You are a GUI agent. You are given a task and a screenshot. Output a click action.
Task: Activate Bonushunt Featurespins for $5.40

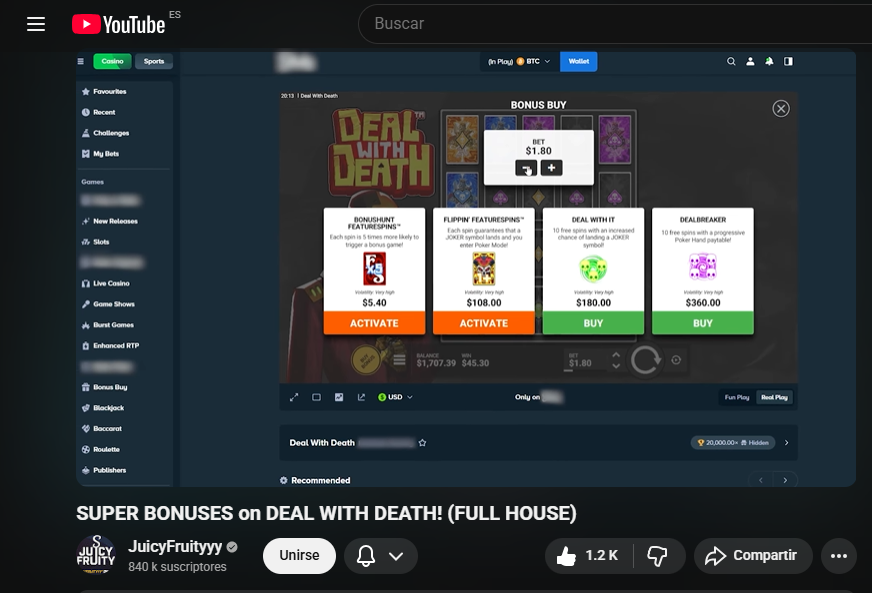click(374, 323)
